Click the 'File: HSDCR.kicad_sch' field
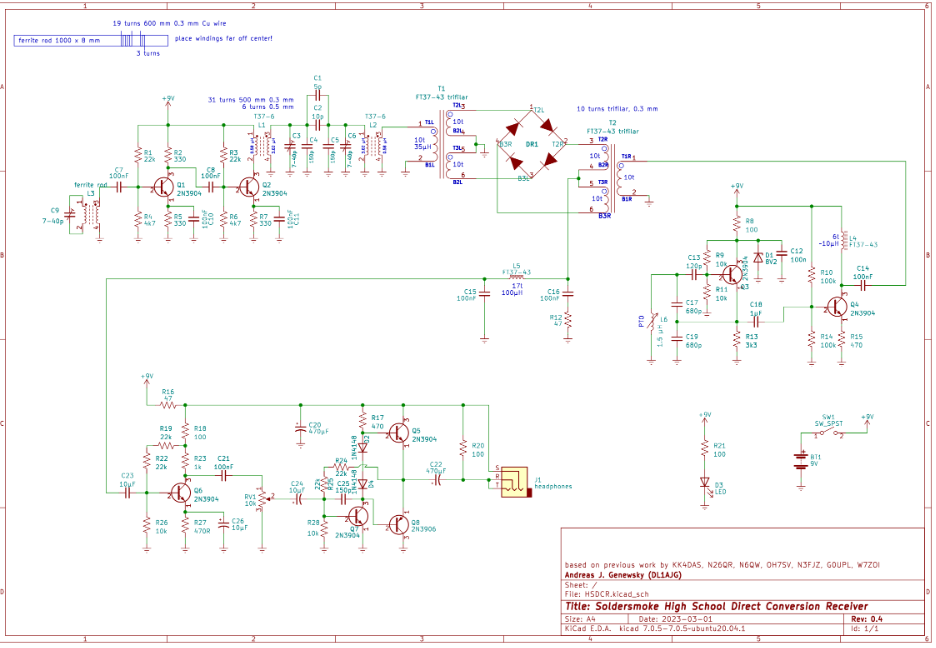Image resolution: width=936 pixels, height=648 pixels. (606, 594)
